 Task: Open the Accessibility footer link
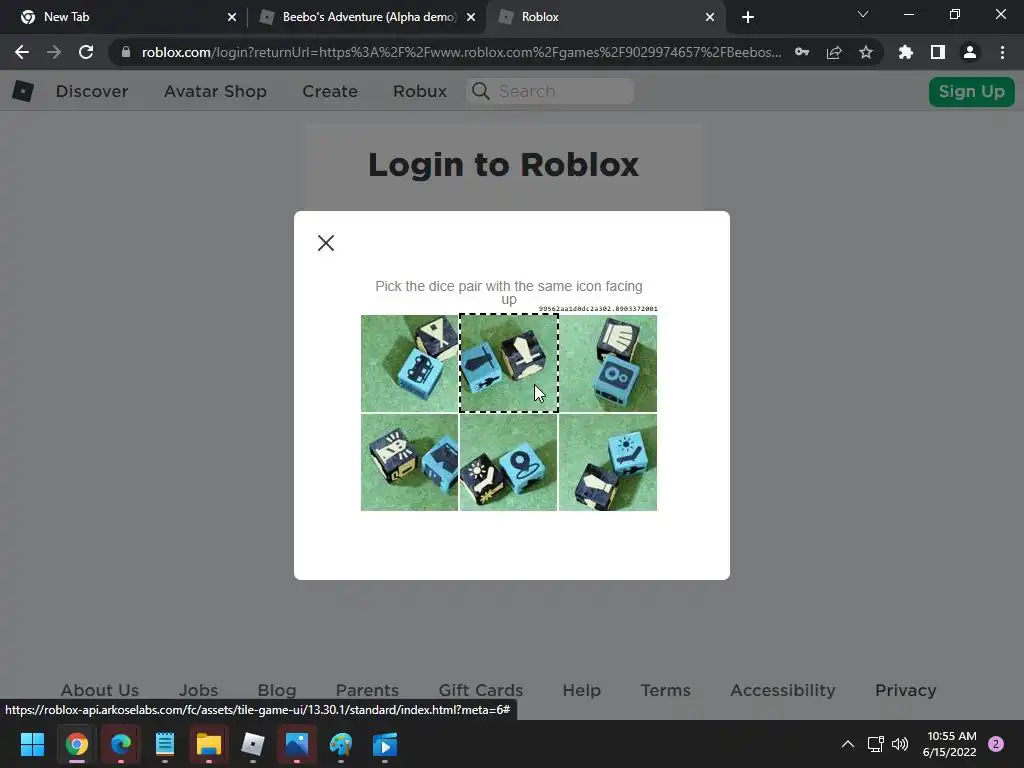783,690
